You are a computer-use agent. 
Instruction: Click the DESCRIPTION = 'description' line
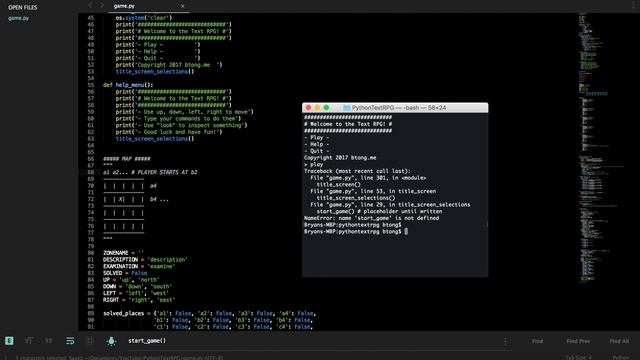[x=145, y=260]
